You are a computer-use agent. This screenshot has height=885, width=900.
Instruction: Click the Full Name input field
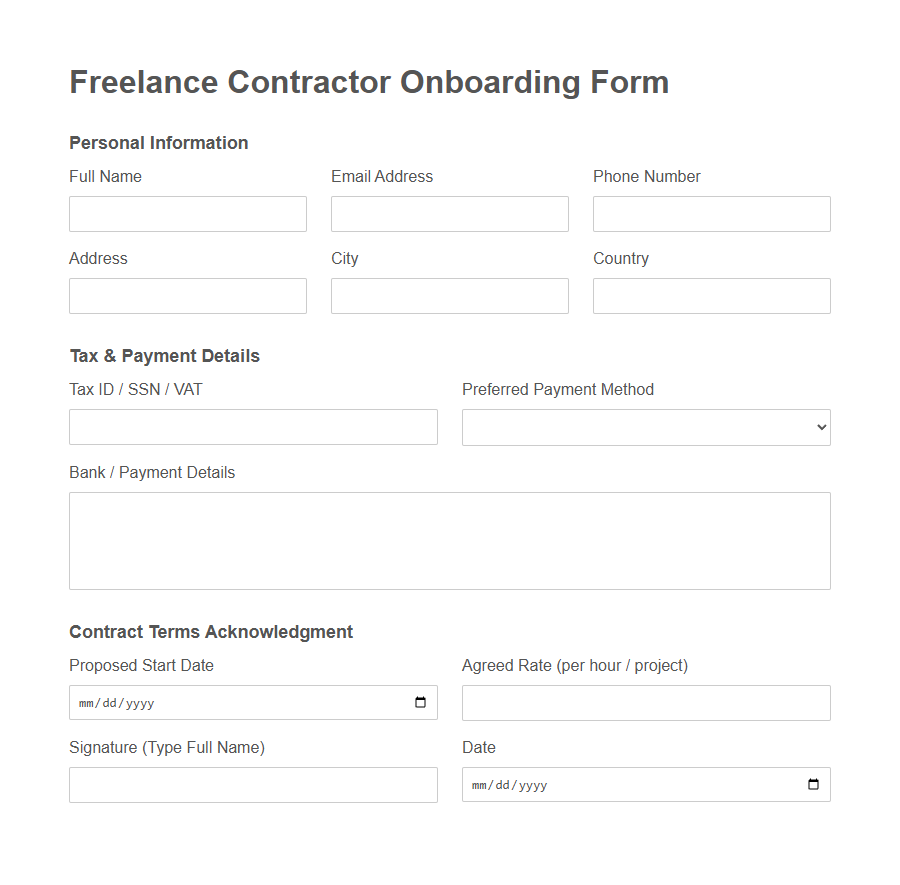click(187, 213)
